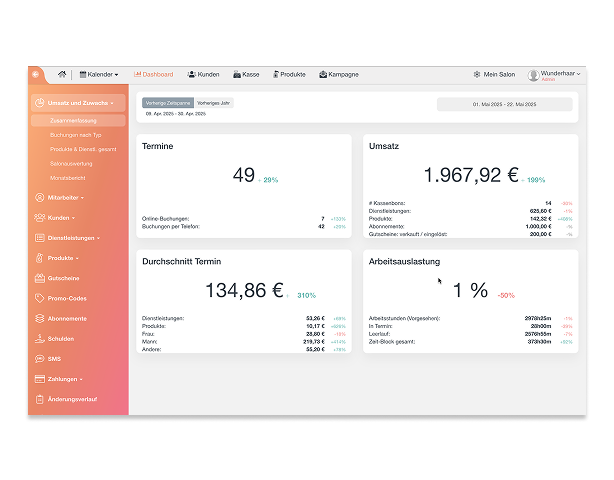Open Schulden in the sidebar
The width and height of the screenshot is (614, 480).
[x=61, y=339]
